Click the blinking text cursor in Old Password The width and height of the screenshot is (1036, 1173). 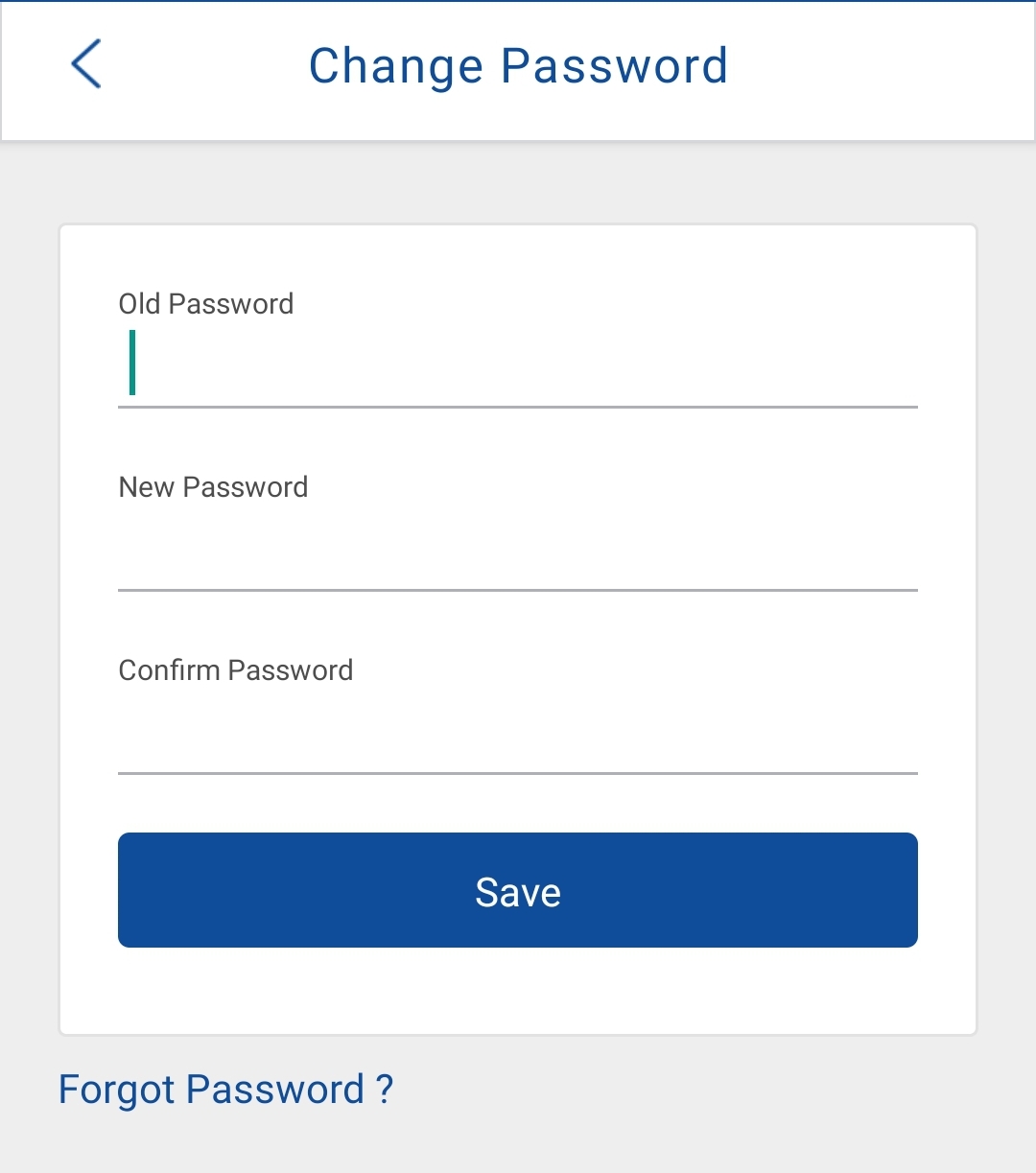coord(132,363)
